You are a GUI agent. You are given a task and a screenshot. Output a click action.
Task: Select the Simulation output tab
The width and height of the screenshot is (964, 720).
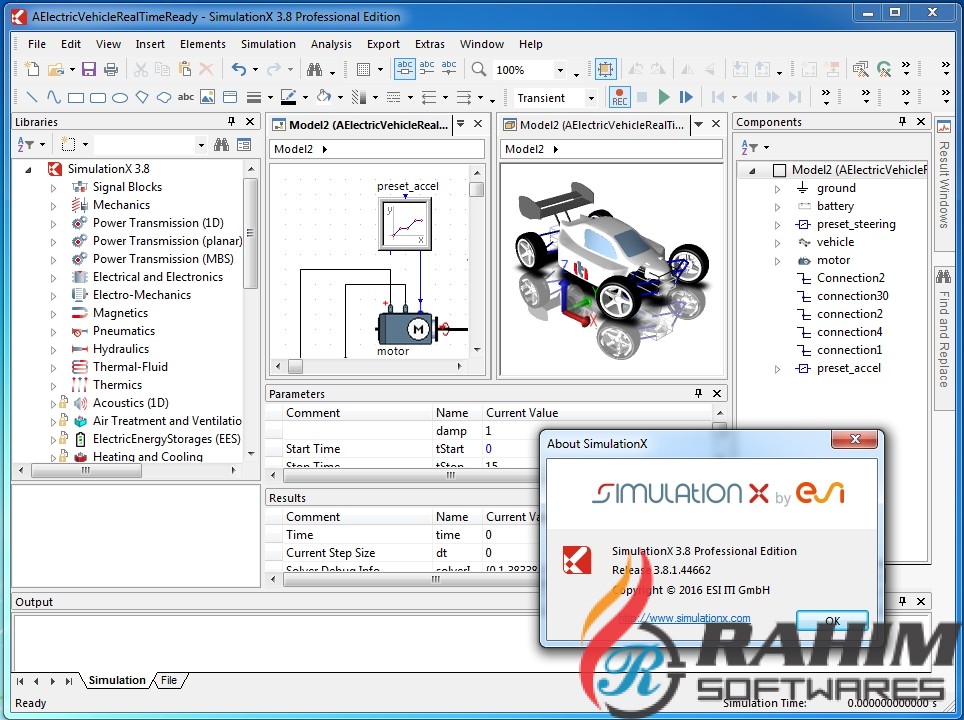point(117,680)
